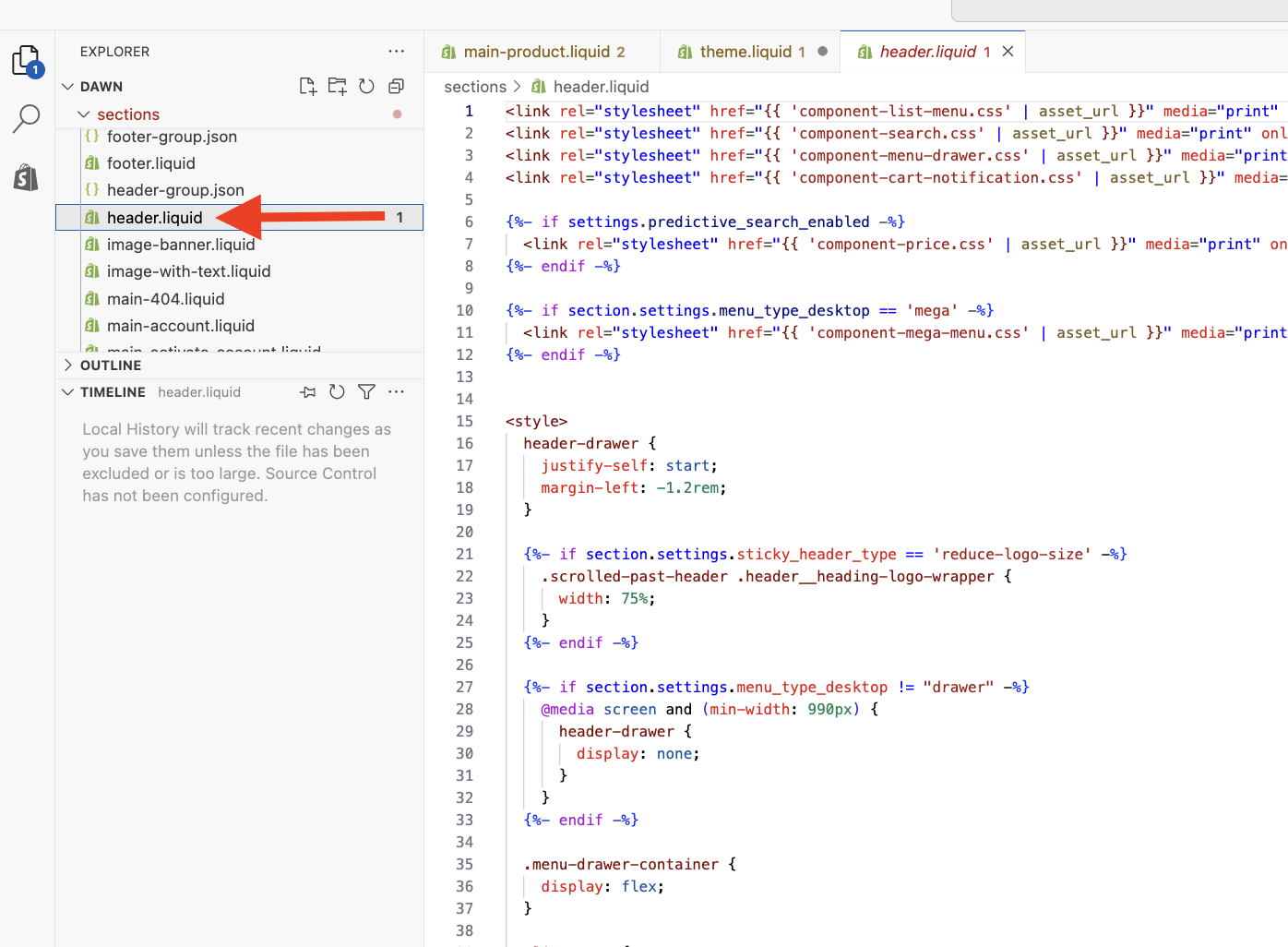The image size is (1288, 947).
Task: Refresh the explorer file tree
Action: 366,86
